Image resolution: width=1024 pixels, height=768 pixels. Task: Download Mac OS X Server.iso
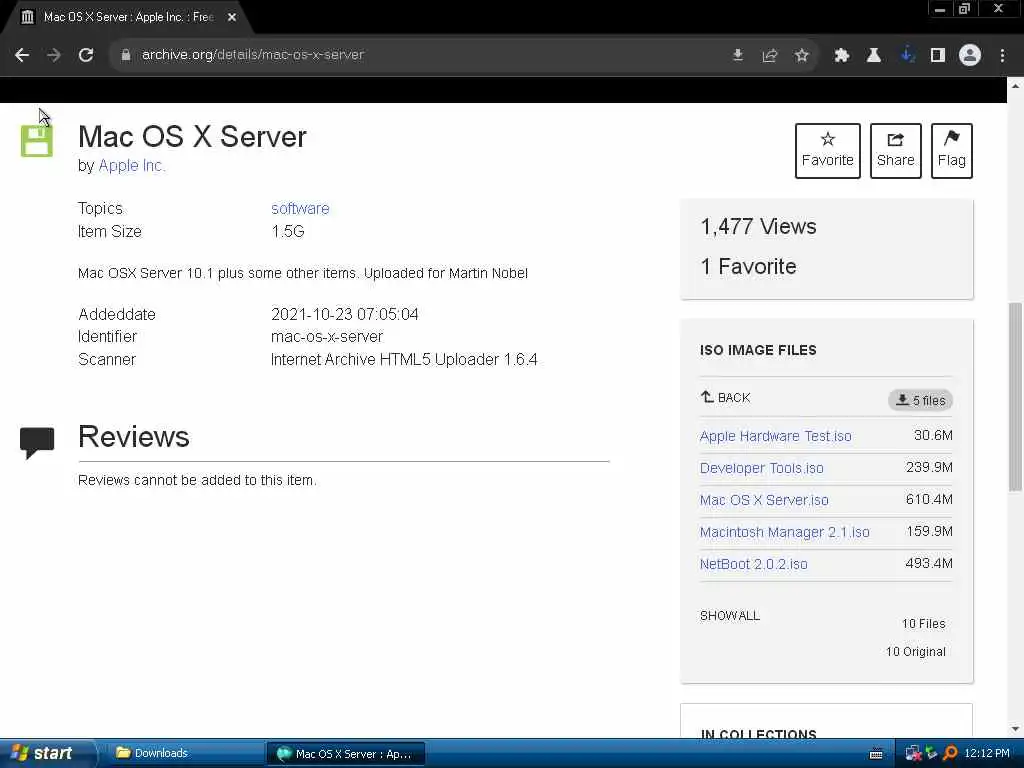(764, 500)
